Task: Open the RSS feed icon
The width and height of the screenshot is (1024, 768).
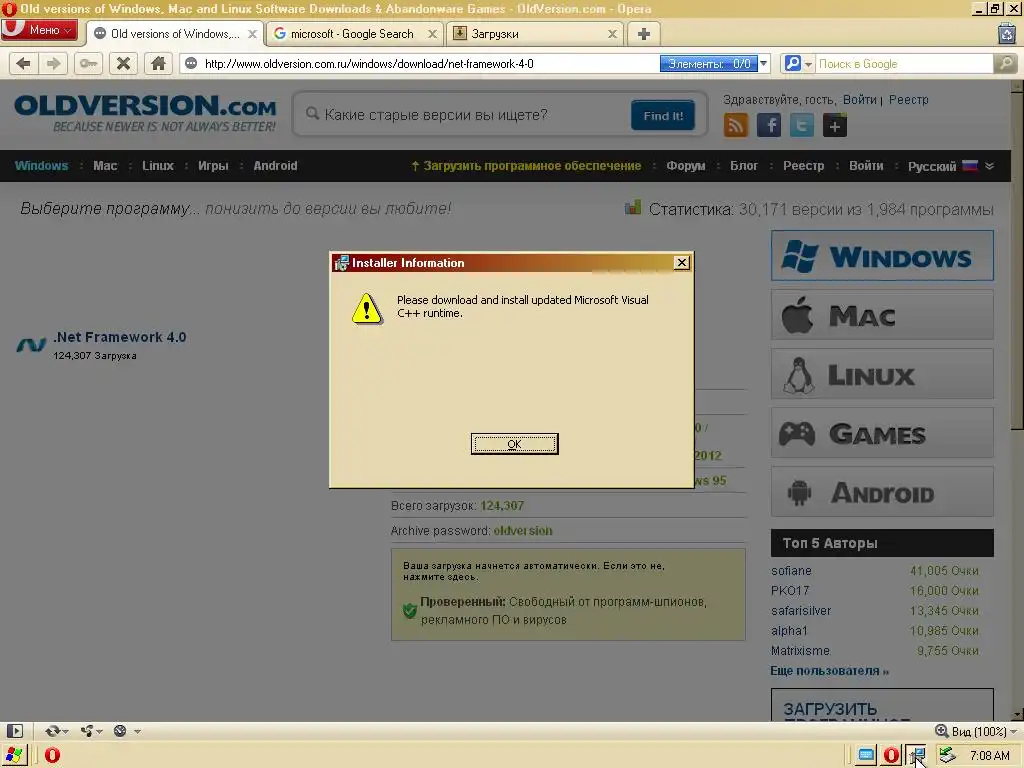Action: 735,125
